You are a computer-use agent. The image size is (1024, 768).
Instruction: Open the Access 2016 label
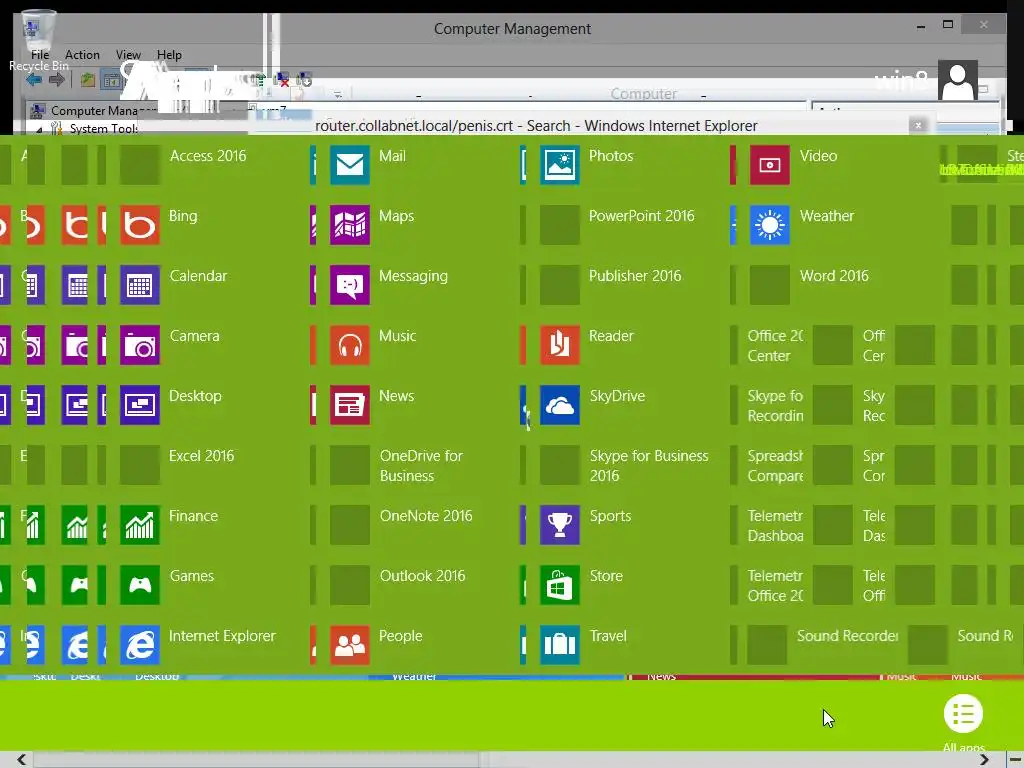point(208,156)
